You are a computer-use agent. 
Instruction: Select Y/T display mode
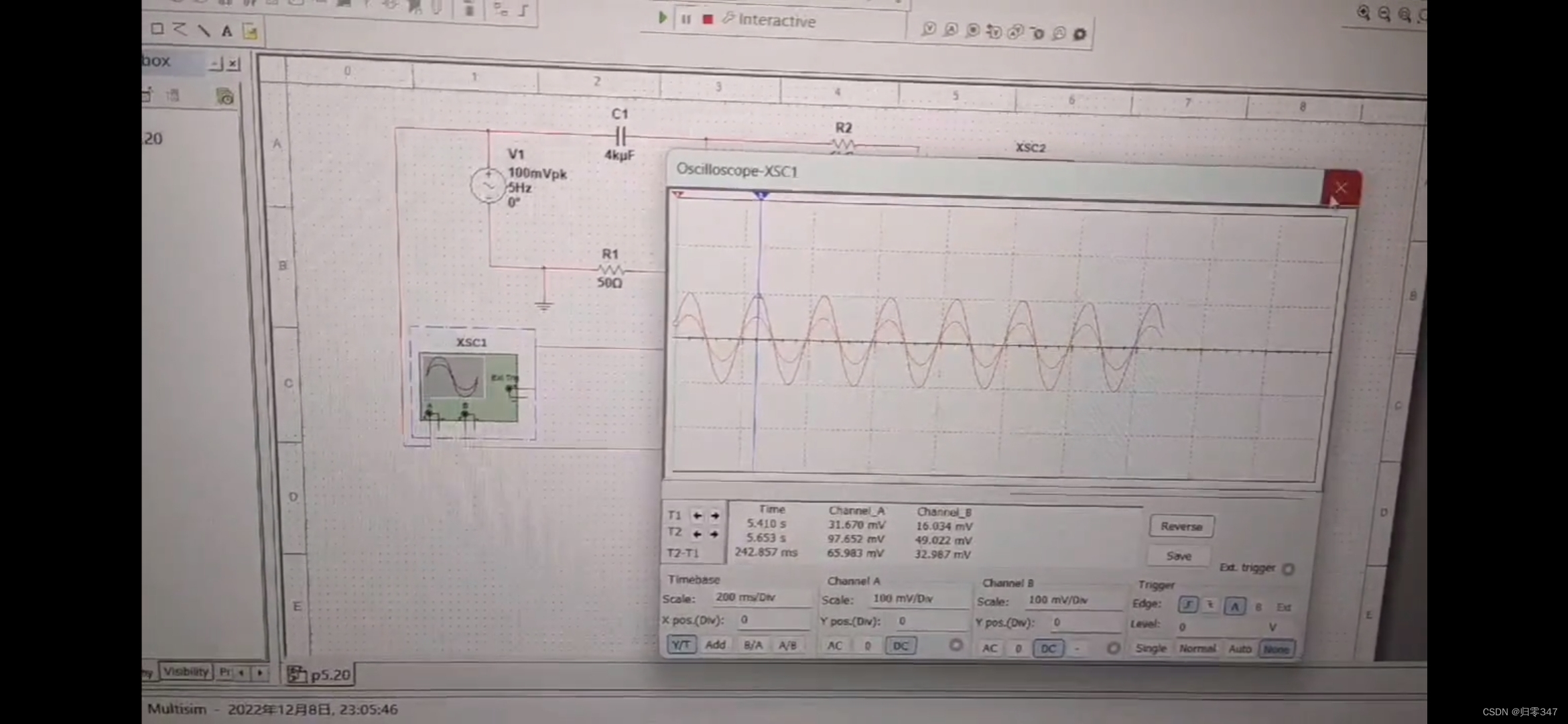(681, 644)
